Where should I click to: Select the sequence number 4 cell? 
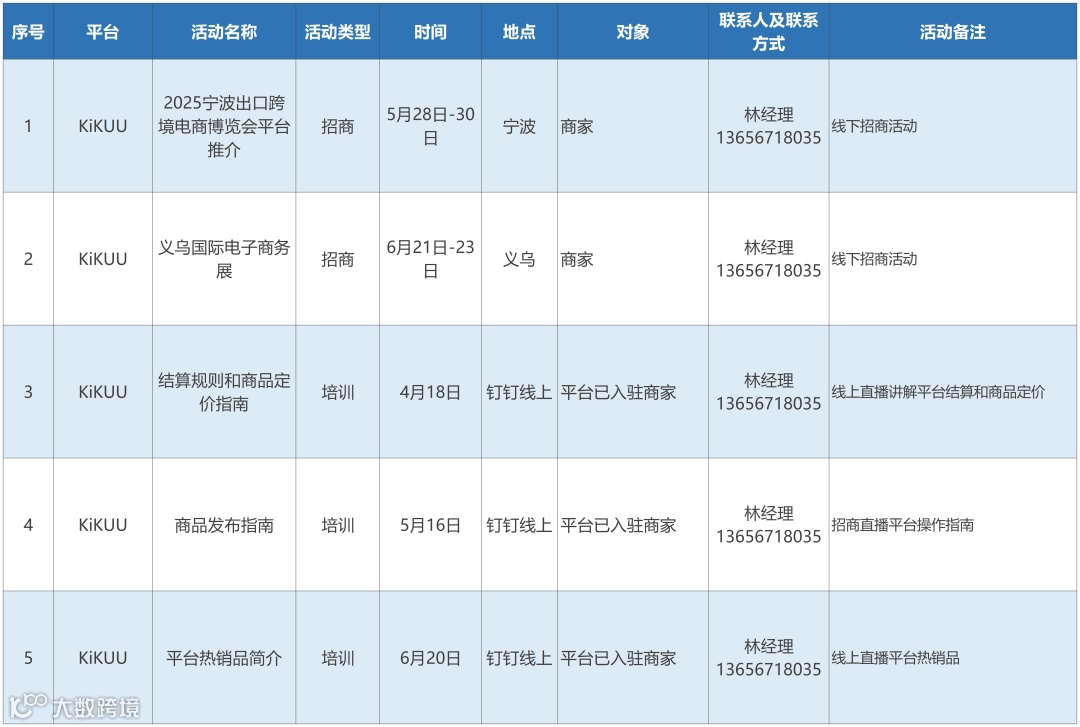tap(28, 525)
